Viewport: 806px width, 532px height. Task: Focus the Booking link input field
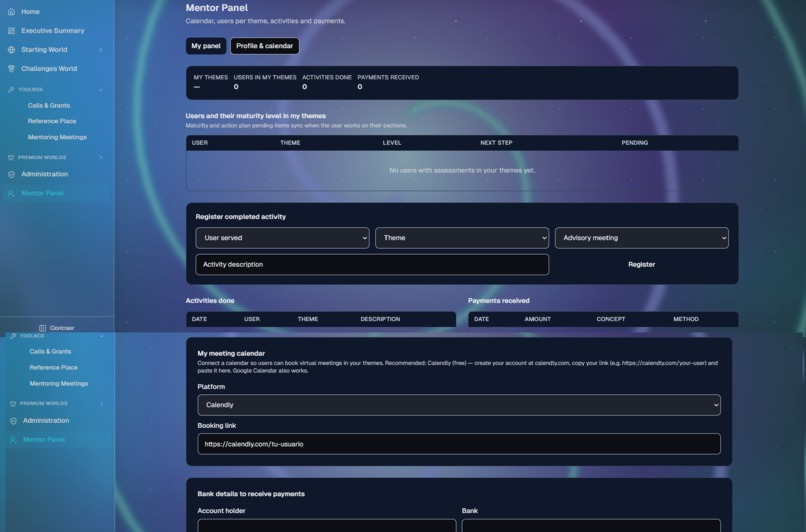pyautogui.click(x=459, y=444)
